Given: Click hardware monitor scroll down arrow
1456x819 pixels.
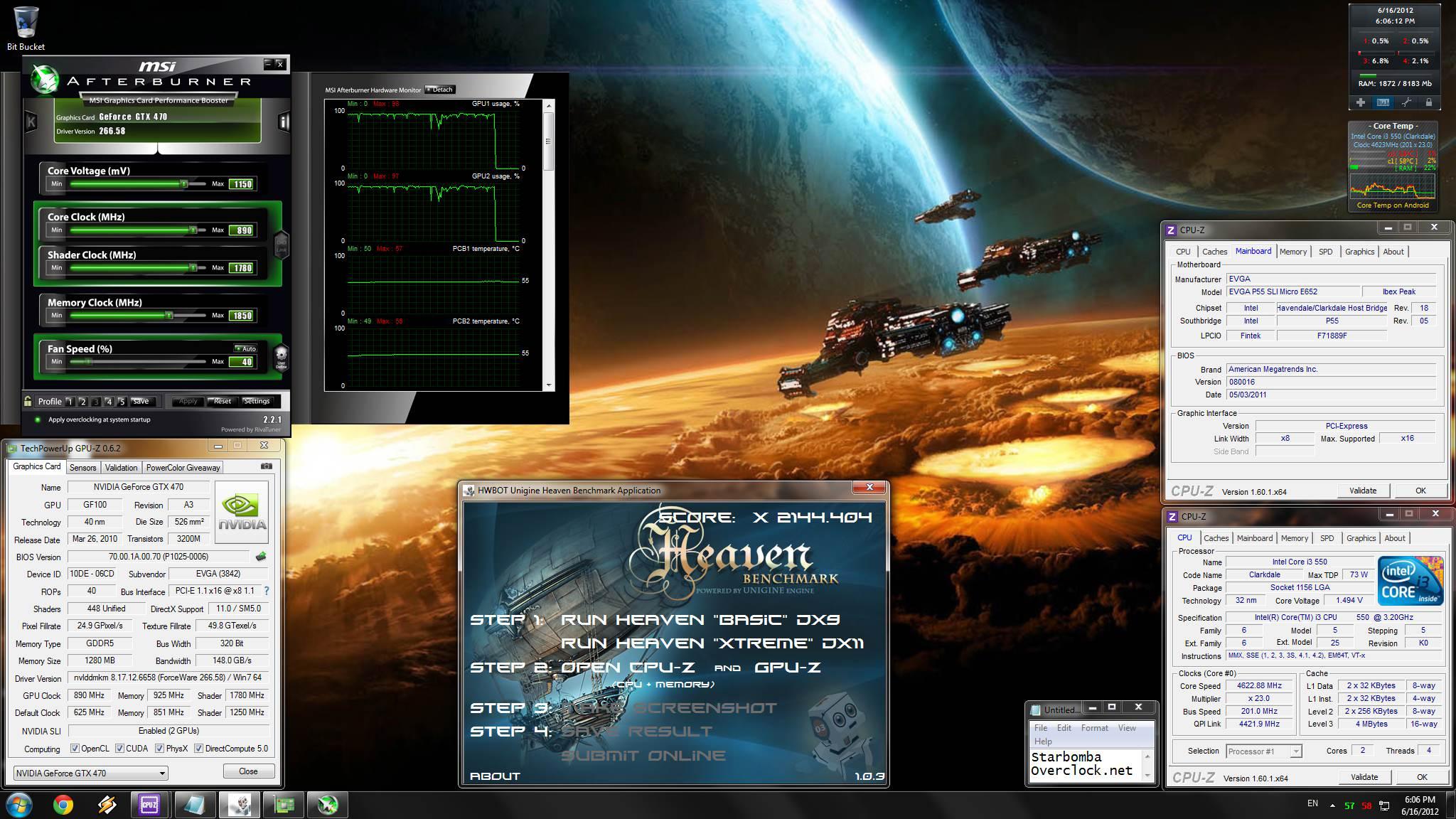Looking at the screenshot, I should [x=549, y=385].
